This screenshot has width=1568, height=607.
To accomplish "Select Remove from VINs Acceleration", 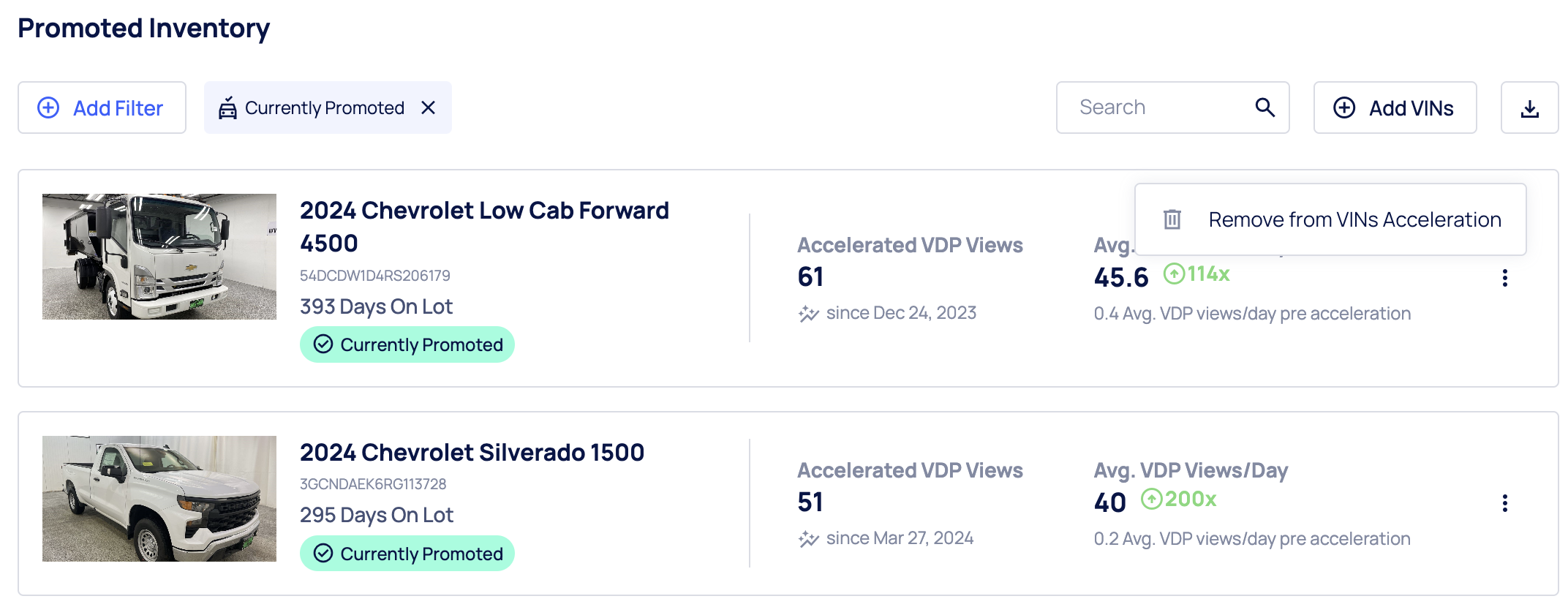I will [x=1354, y=219].
